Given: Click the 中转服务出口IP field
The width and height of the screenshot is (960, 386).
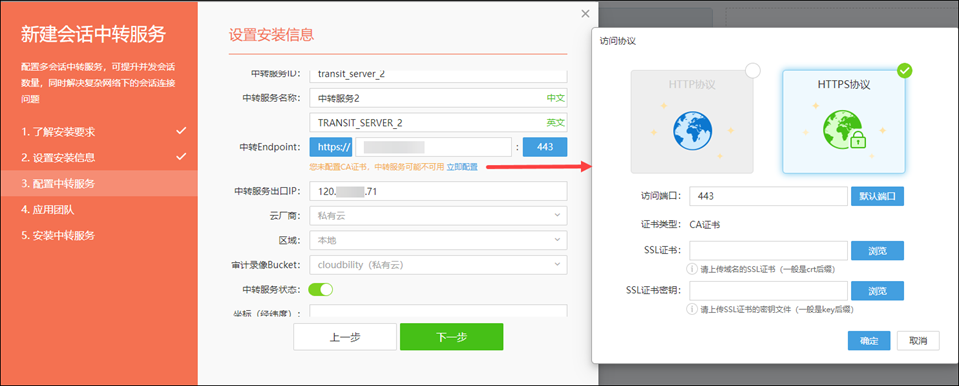Looking at the screenshot, I should (438, 191).
